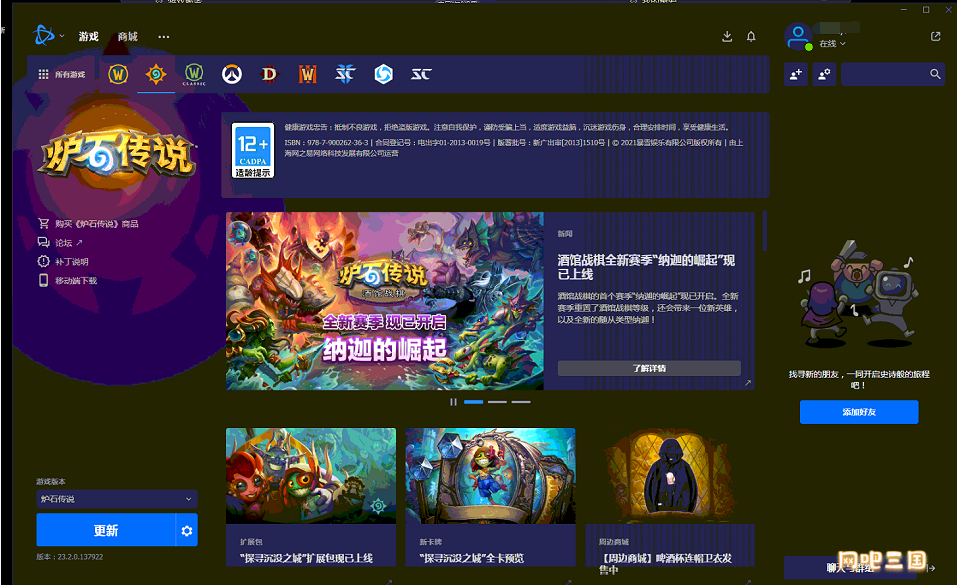957x585 pixels.
Task: Expand the 游戏版本 炉石传说 dropdown
Action: click(117, 499)
